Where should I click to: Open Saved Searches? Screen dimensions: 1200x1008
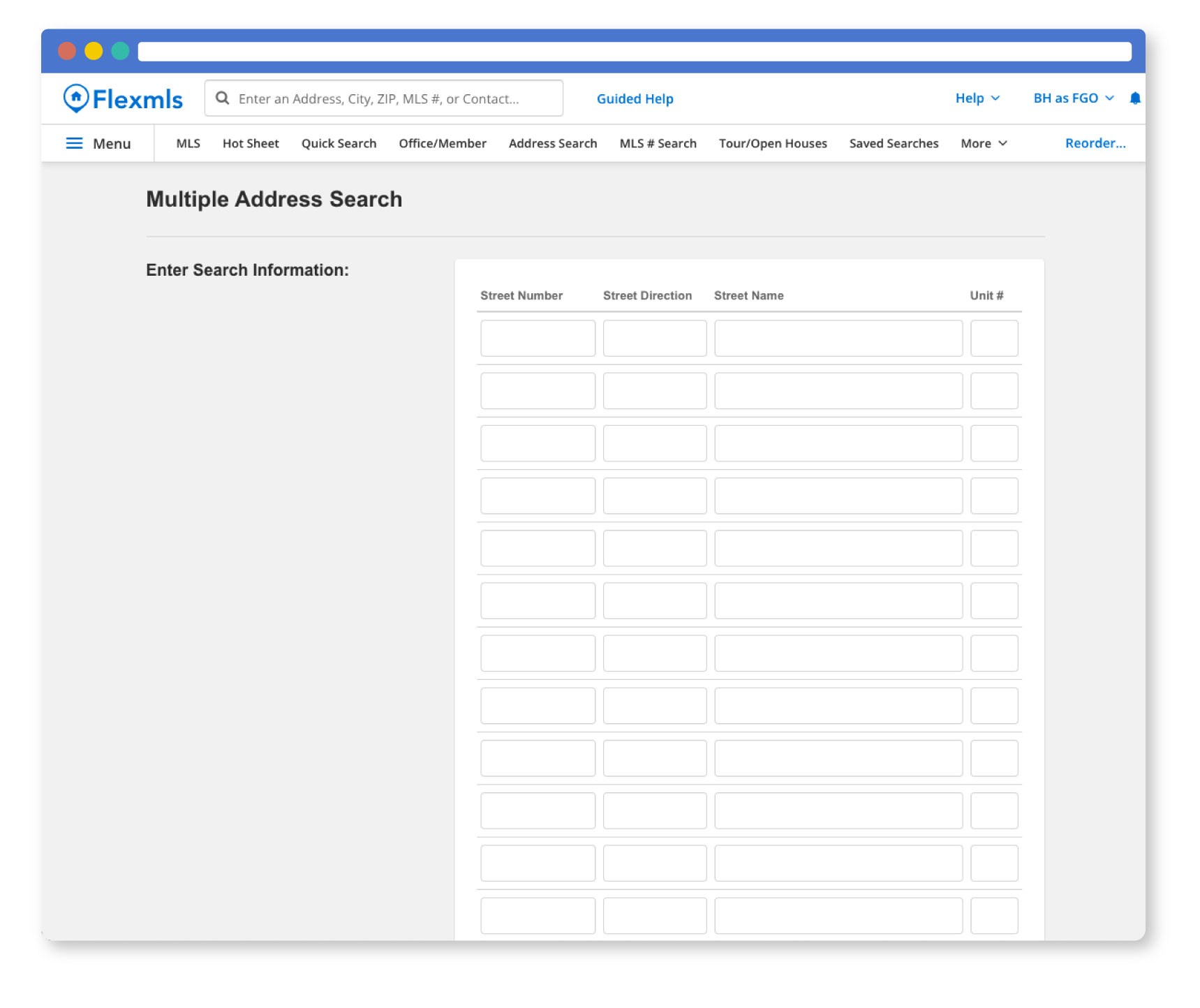894,143
